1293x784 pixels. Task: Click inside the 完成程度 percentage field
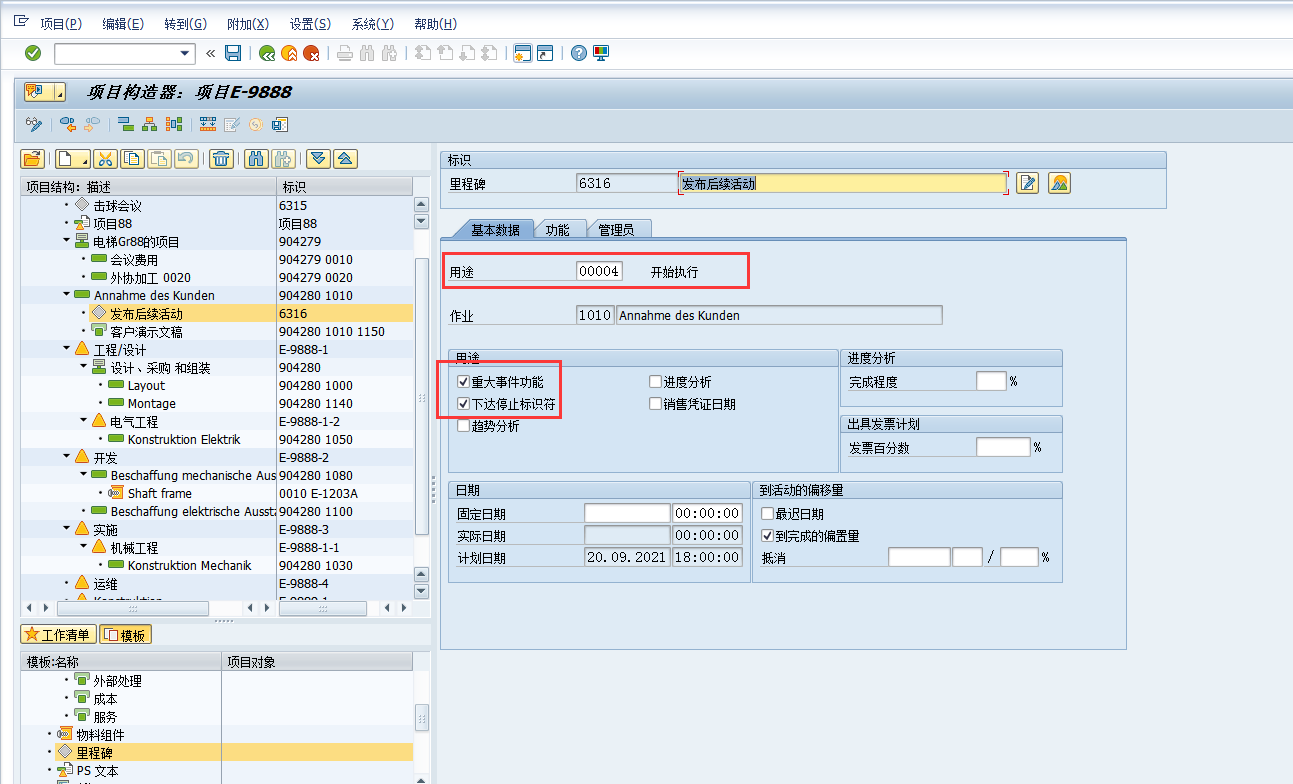coord(990,380)
